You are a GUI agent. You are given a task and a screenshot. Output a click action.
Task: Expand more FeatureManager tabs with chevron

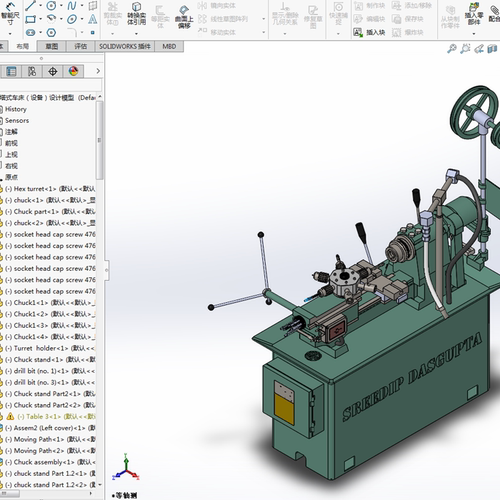pyautogui.click(x=98, y=71)
